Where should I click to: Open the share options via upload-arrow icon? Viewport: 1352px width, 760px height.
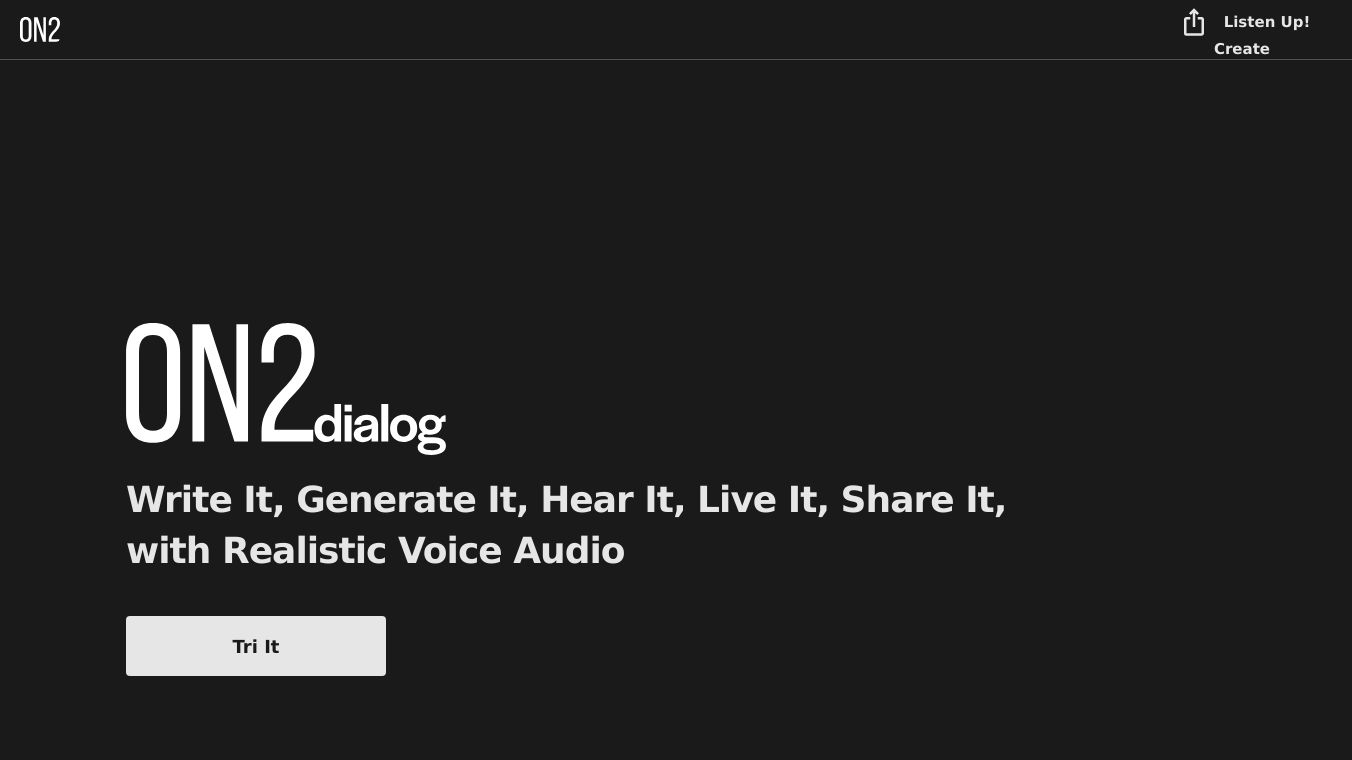point(1193,23)
